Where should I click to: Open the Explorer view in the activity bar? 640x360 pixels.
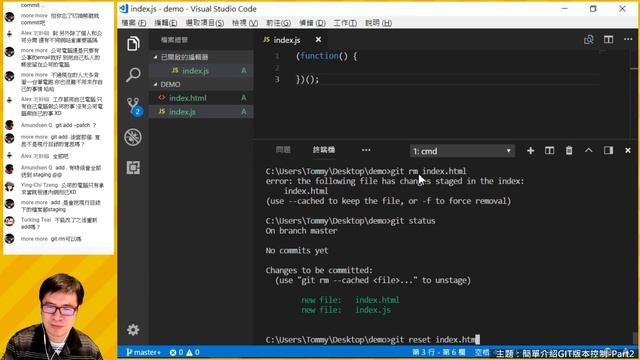[133, 44]
